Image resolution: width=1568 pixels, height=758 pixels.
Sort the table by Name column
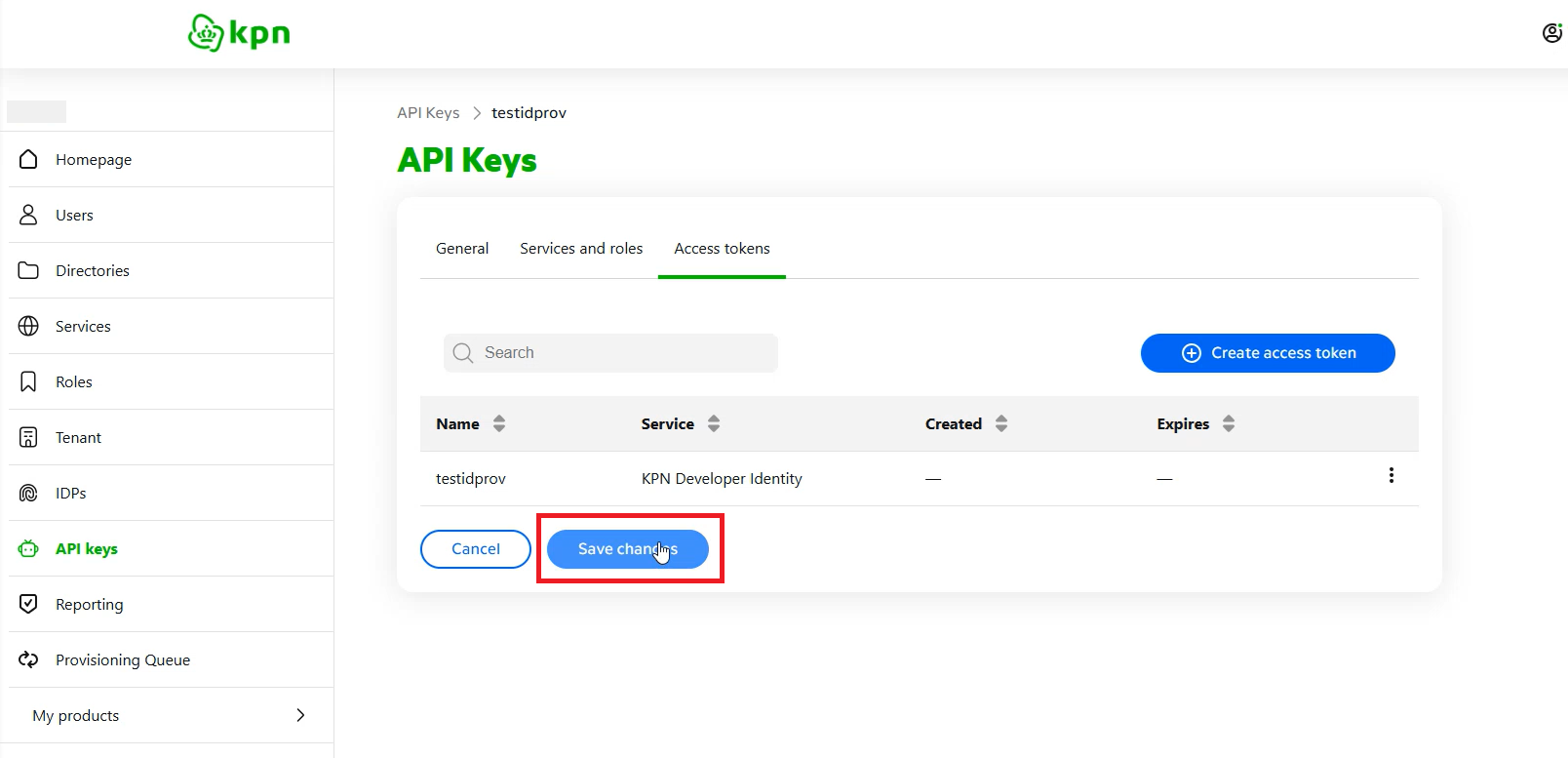499,423
